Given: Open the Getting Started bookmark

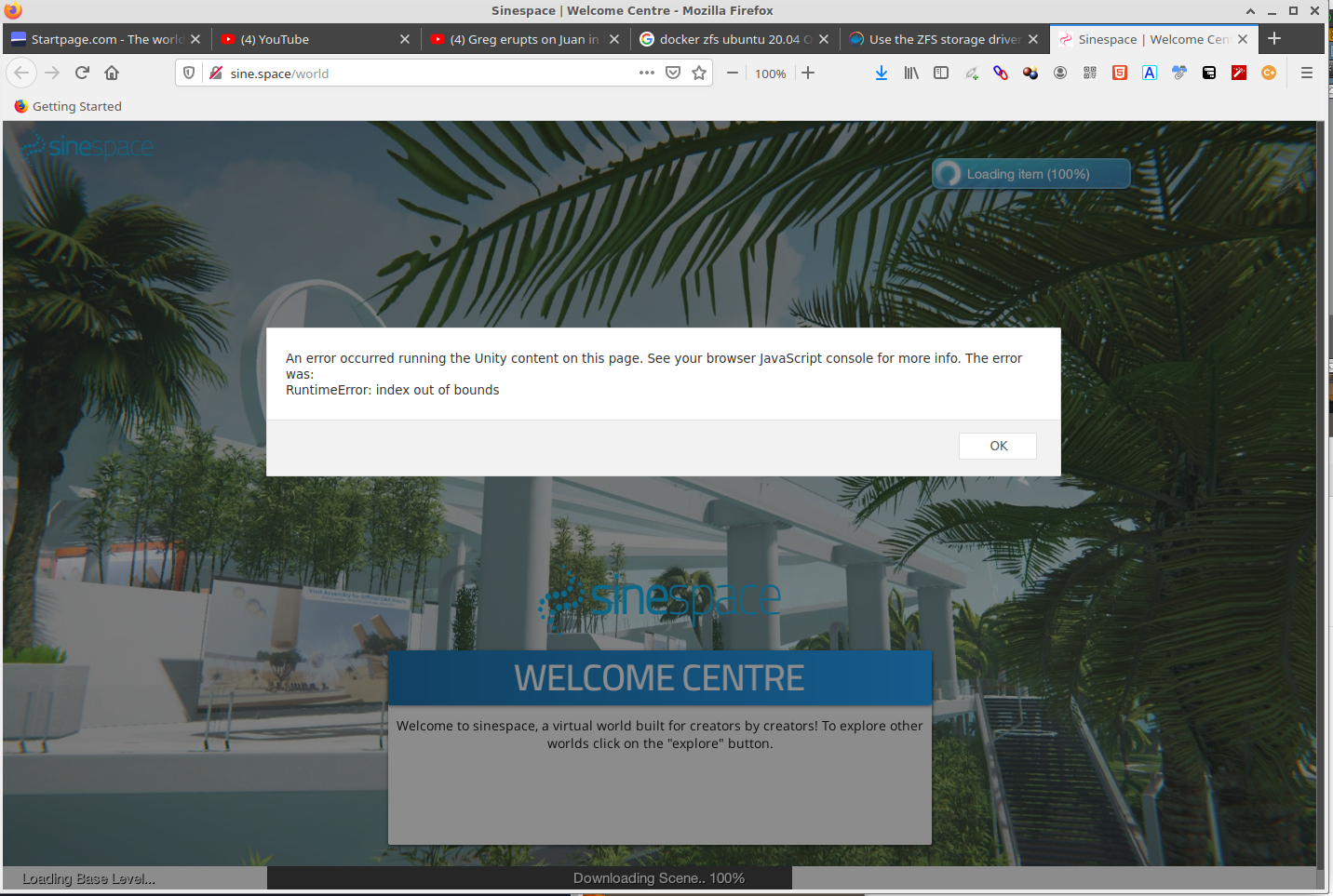Looking at the screenshot, I should coord(68,106).
